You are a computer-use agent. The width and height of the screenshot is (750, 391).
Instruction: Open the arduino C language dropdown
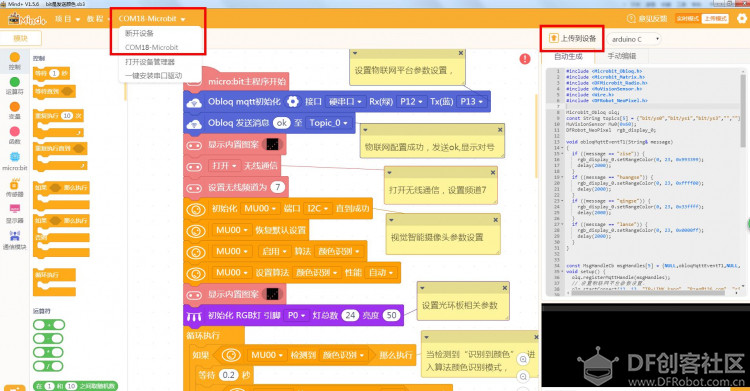tap(634, 39)
